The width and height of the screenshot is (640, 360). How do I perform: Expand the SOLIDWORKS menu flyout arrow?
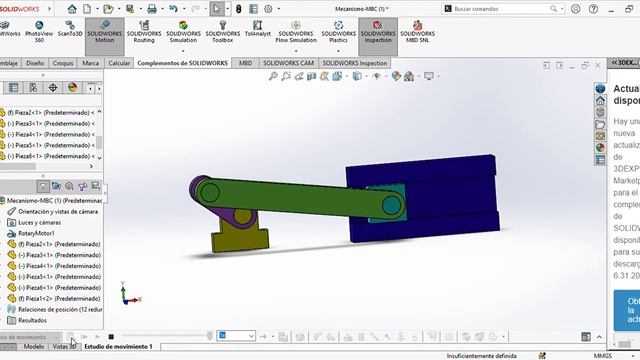(49, 9)
